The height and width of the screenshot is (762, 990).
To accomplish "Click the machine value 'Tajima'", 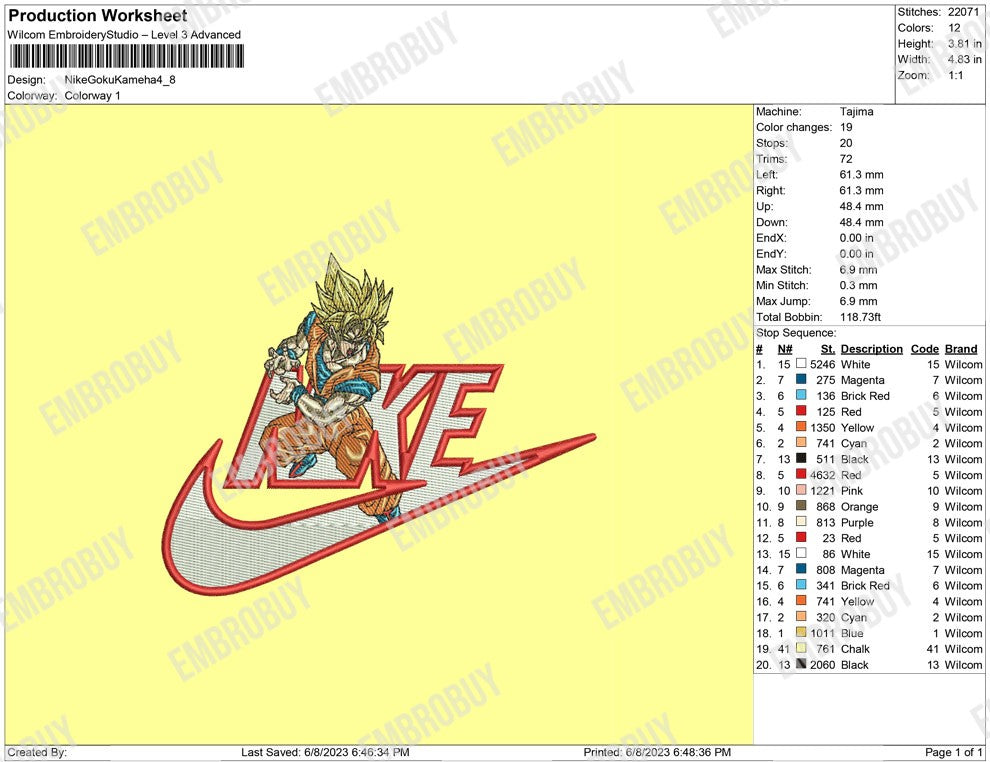I will pos(856,111).
